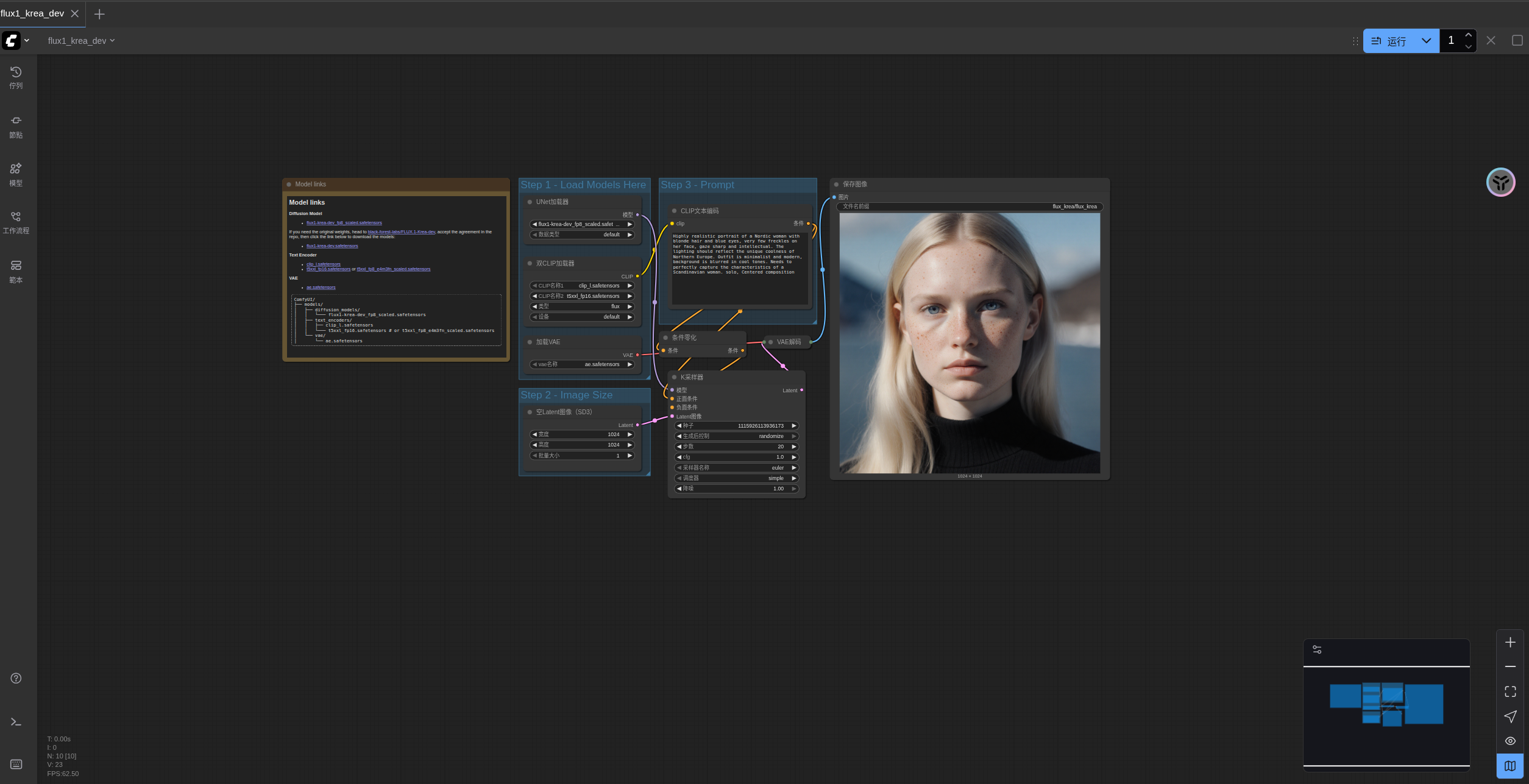Screen dimensions: 1529x784
Task: Open the templates sidebar panel
Action: point(16,272)
